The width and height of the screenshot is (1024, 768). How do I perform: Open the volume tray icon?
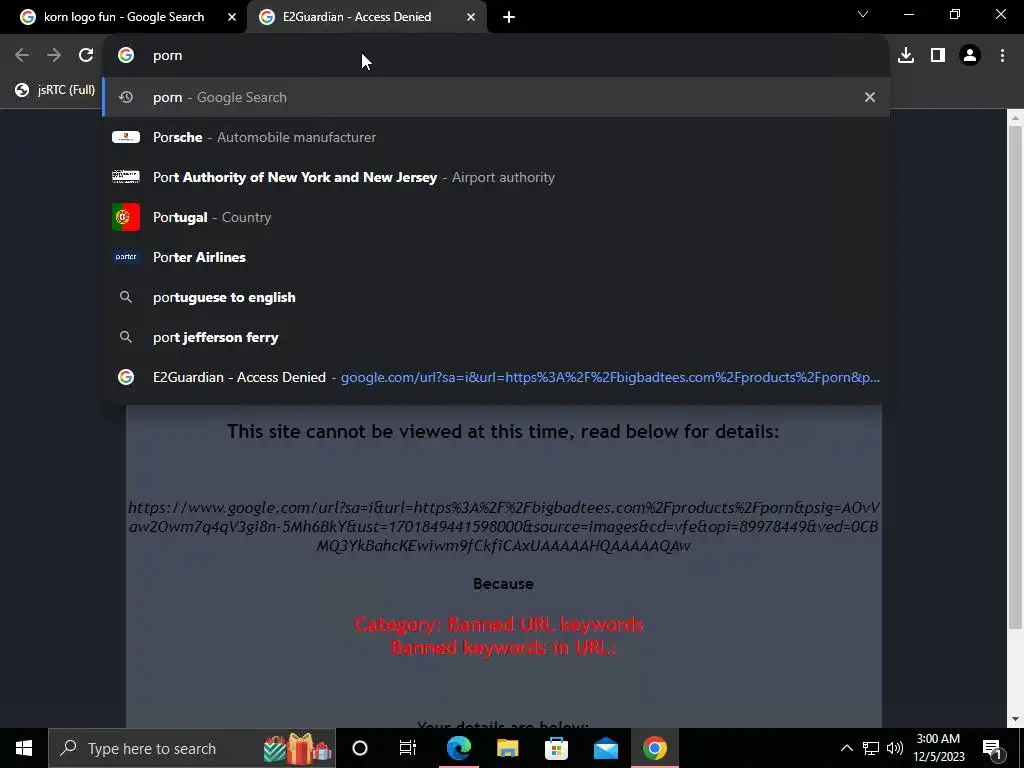point(895,748)
